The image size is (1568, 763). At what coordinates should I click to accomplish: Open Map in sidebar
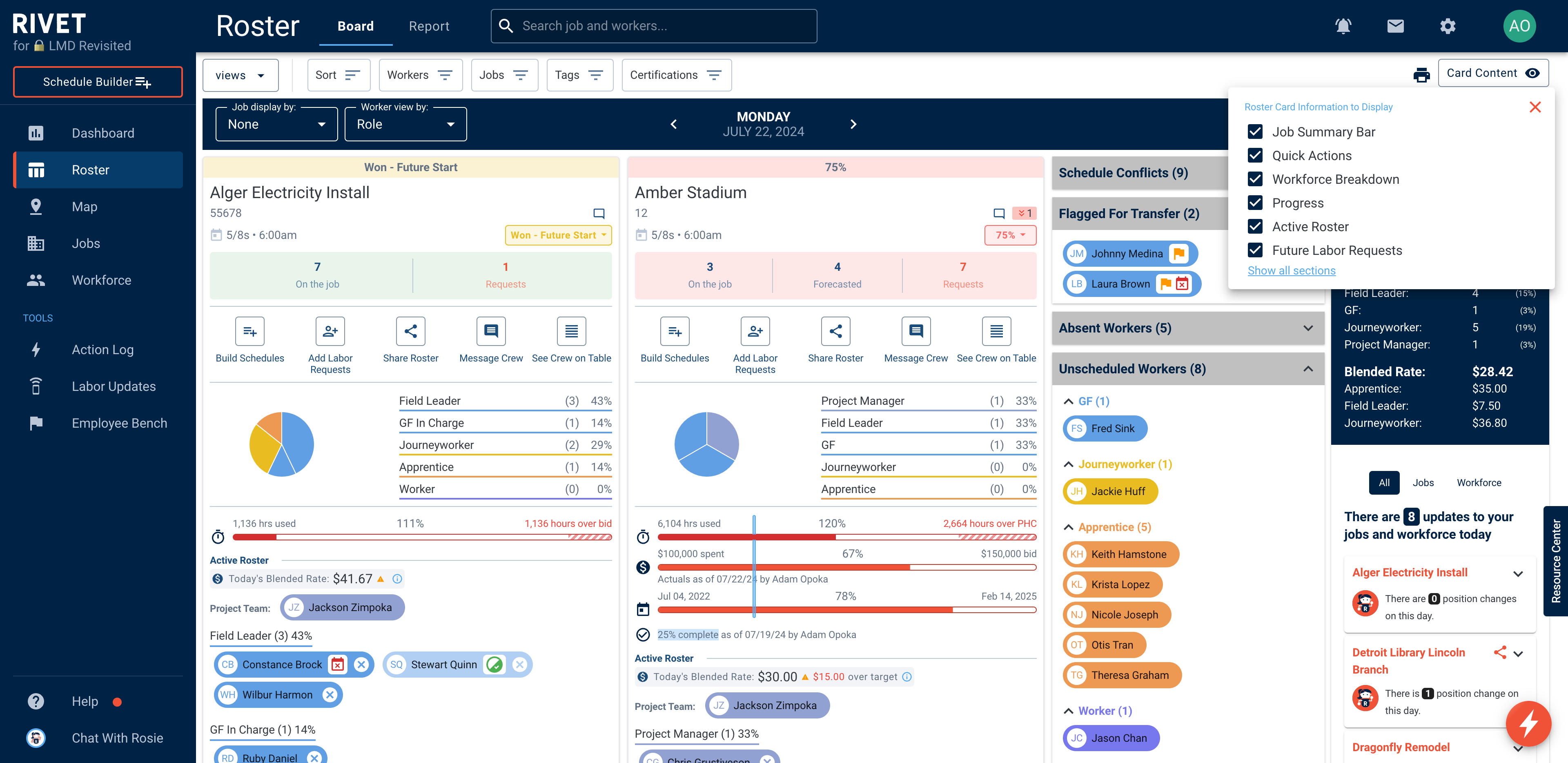[98, 206]
